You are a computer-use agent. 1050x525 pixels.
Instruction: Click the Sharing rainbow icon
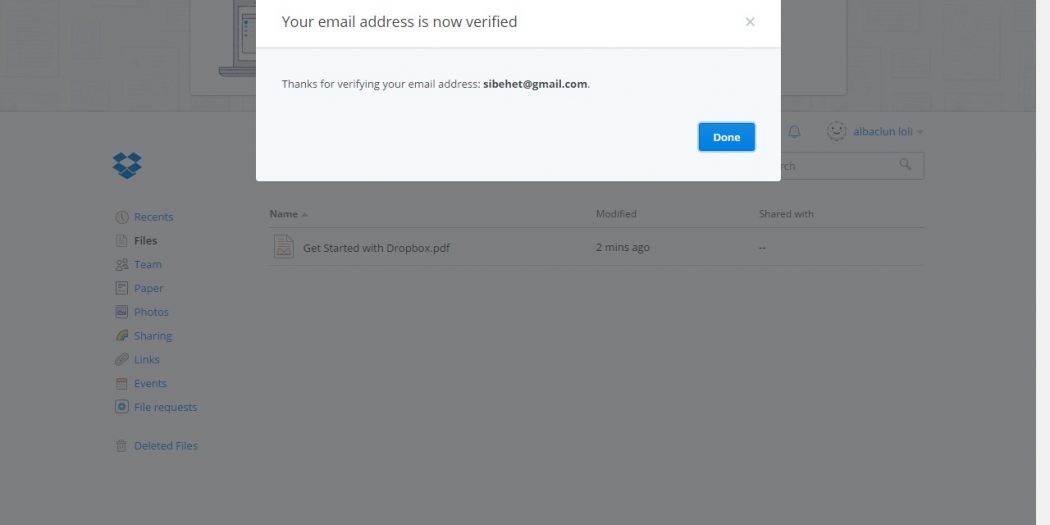coord(121,335)
